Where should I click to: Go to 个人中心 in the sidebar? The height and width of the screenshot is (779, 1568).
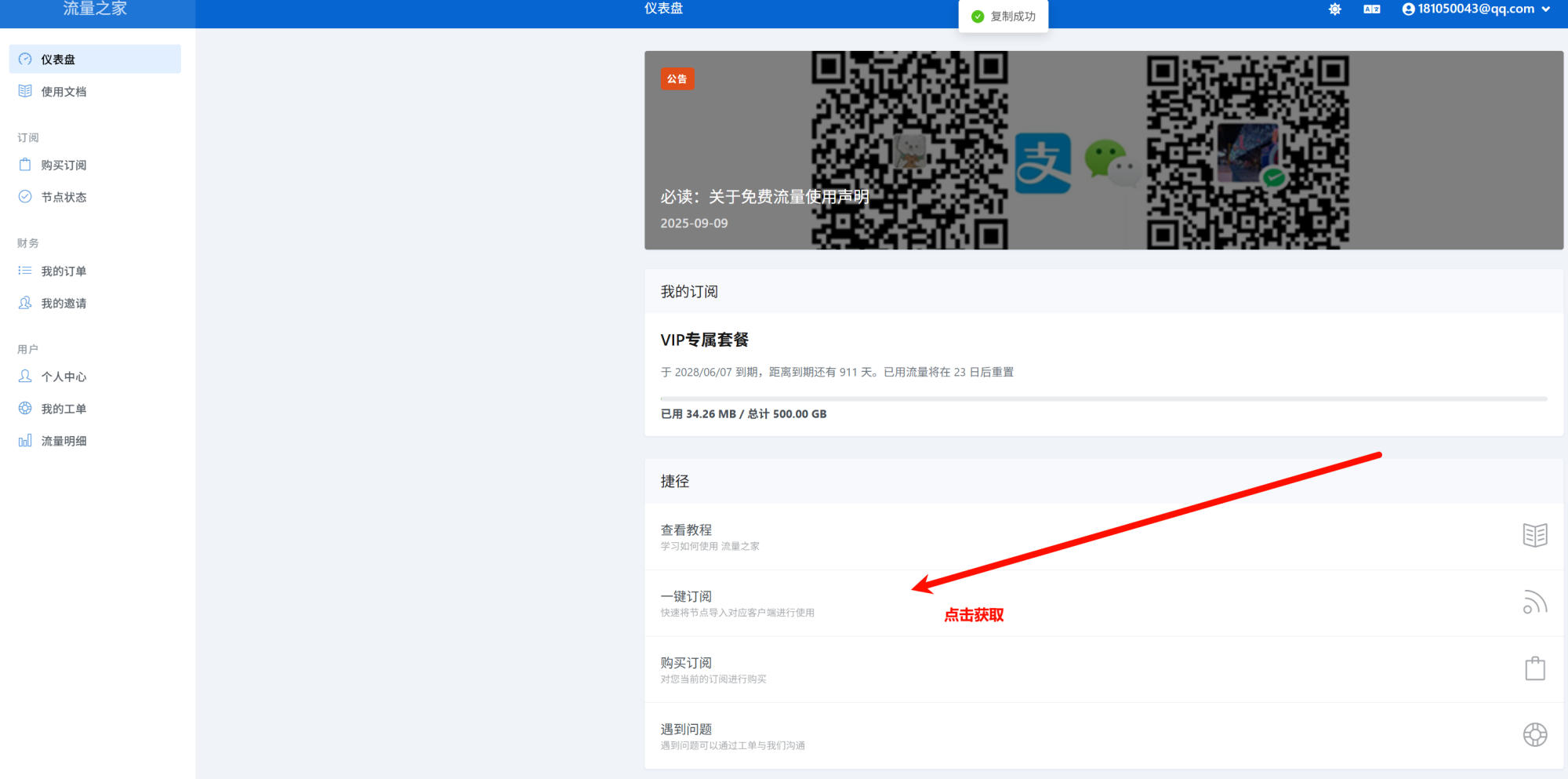pyautogui.click(x=64, y=377)
